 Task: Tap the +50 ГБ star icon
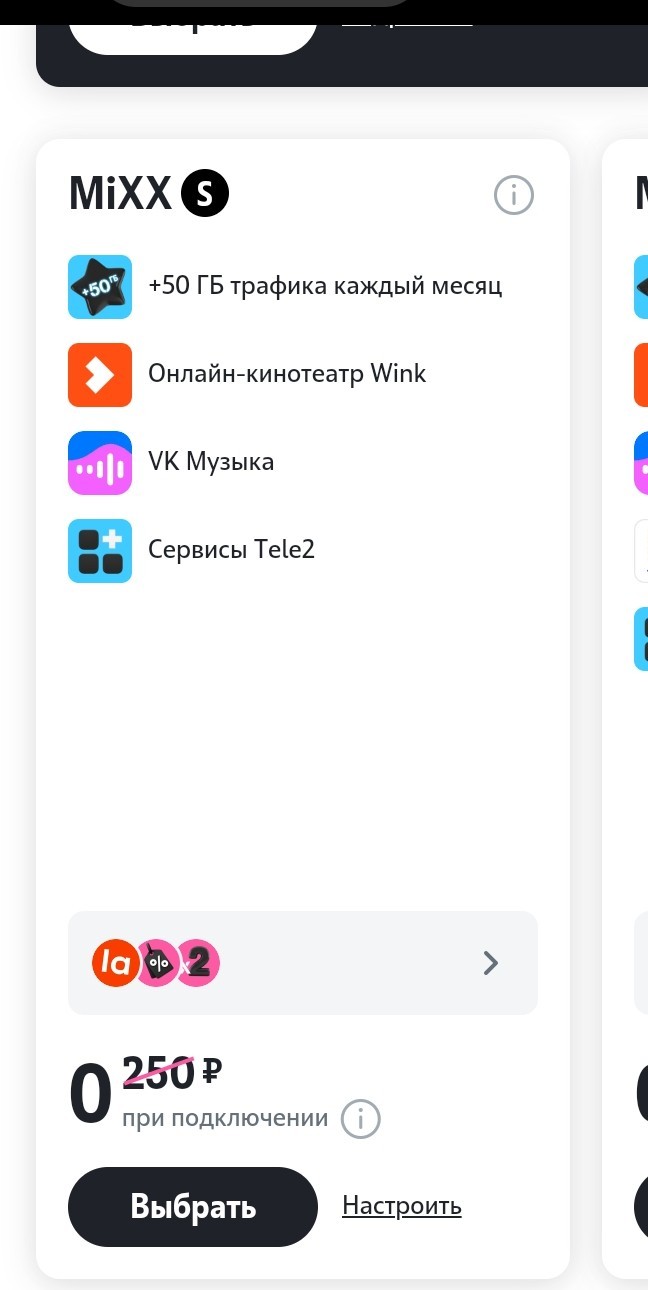(100, 287)
